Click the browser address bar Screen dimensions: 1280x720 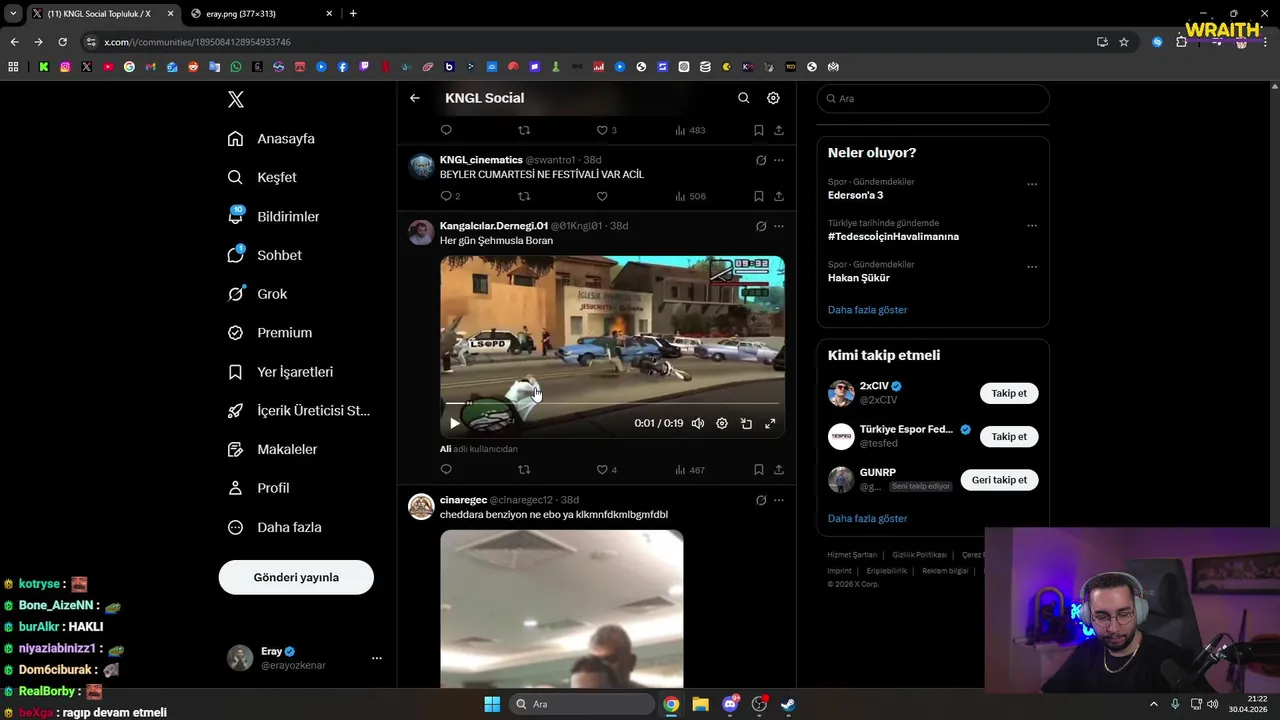(590, 42)
